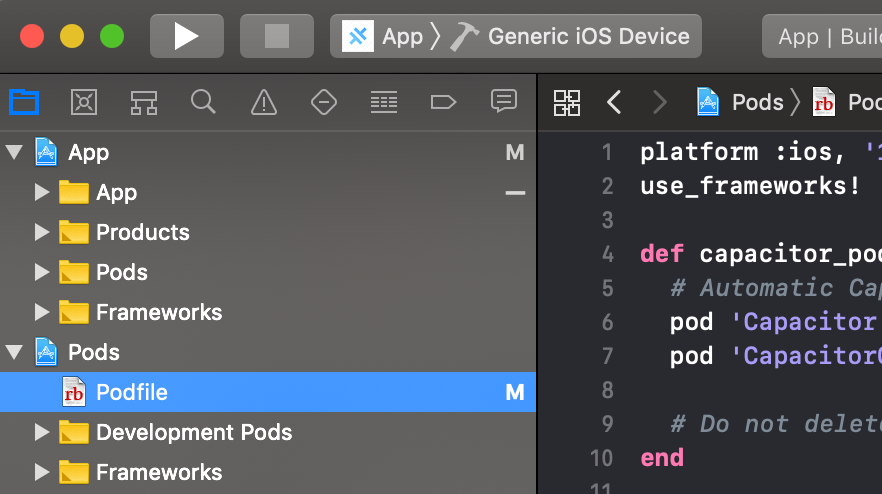Open the Test navigator
882x494 pixels.
coord(322,101)
